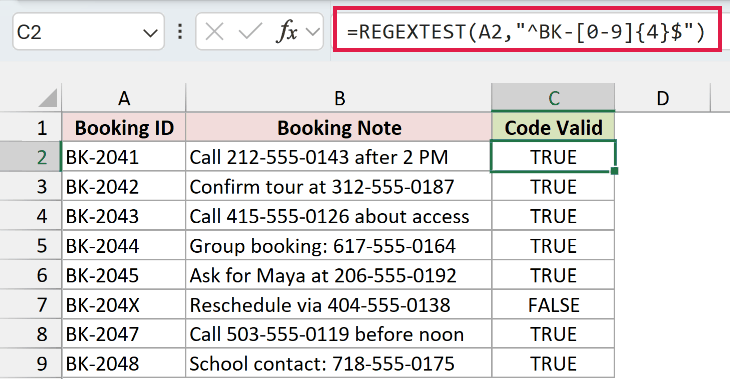Select row 6 header
The image size is (730, 379).
(x=31, y=275)
